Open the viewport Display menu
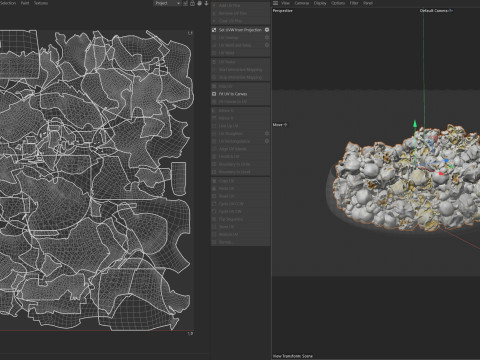The image size is (480, 360). (x=320, y=3)
